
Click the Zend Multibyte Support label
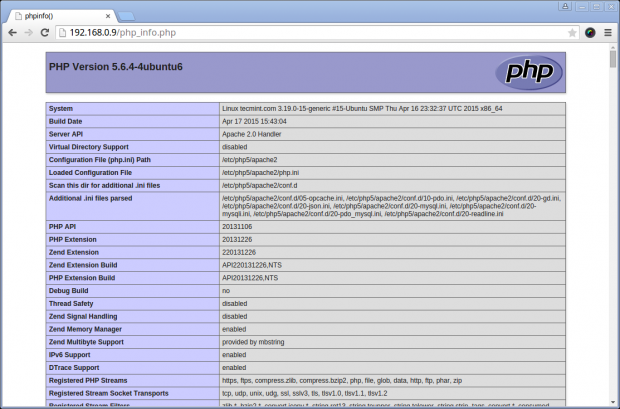coord(86,342)
